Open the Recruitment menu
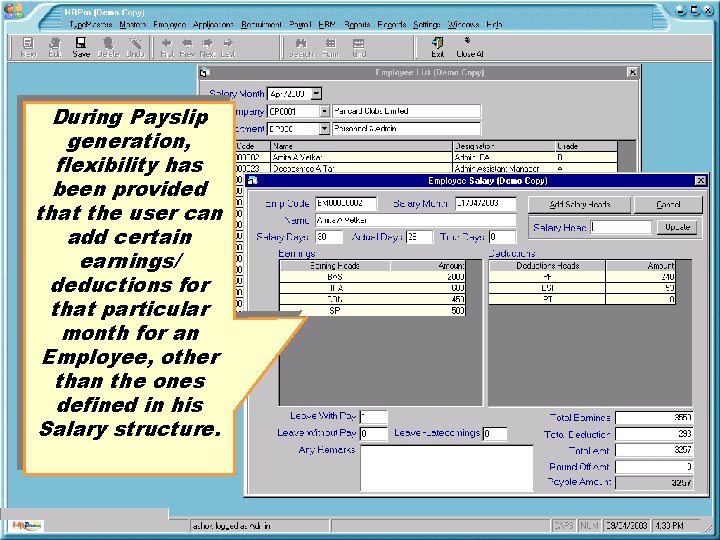 261,24
